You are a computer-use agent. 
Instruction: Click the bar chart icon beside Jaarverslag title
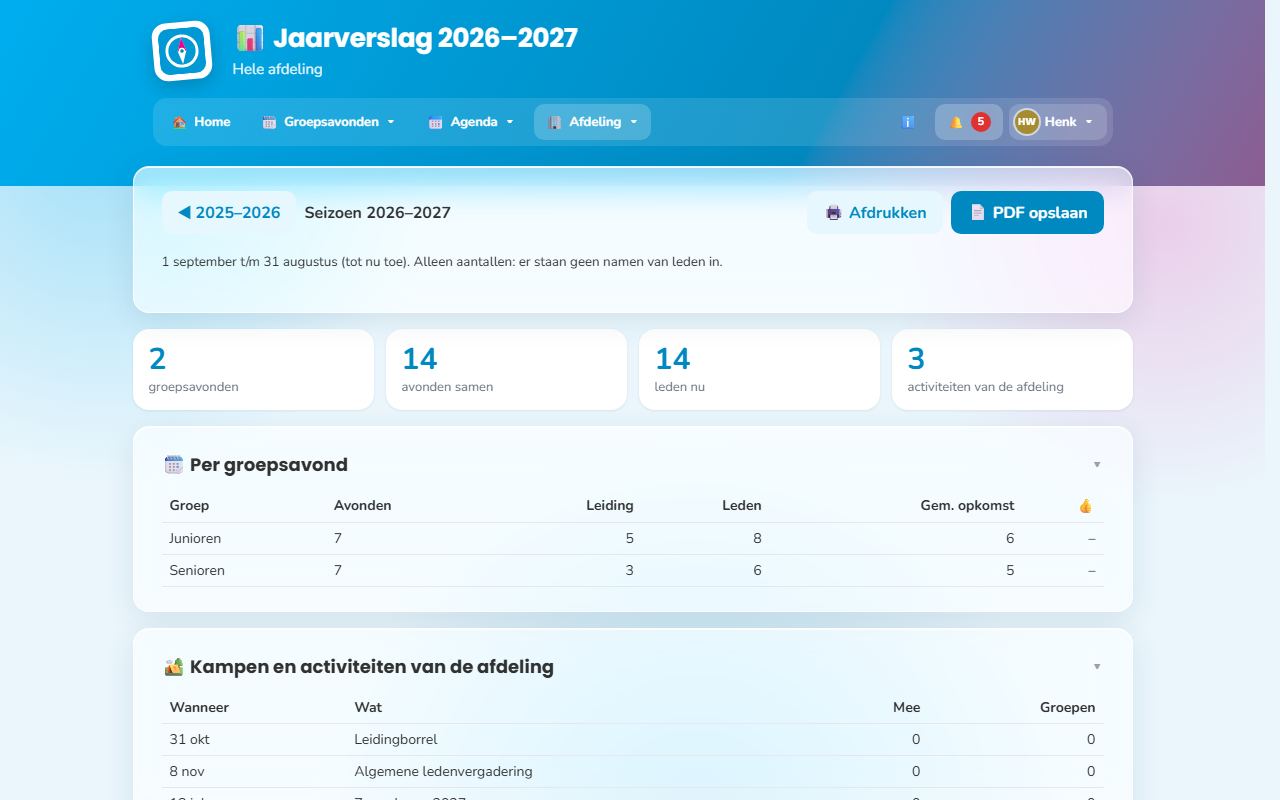[x=249, y=38]
